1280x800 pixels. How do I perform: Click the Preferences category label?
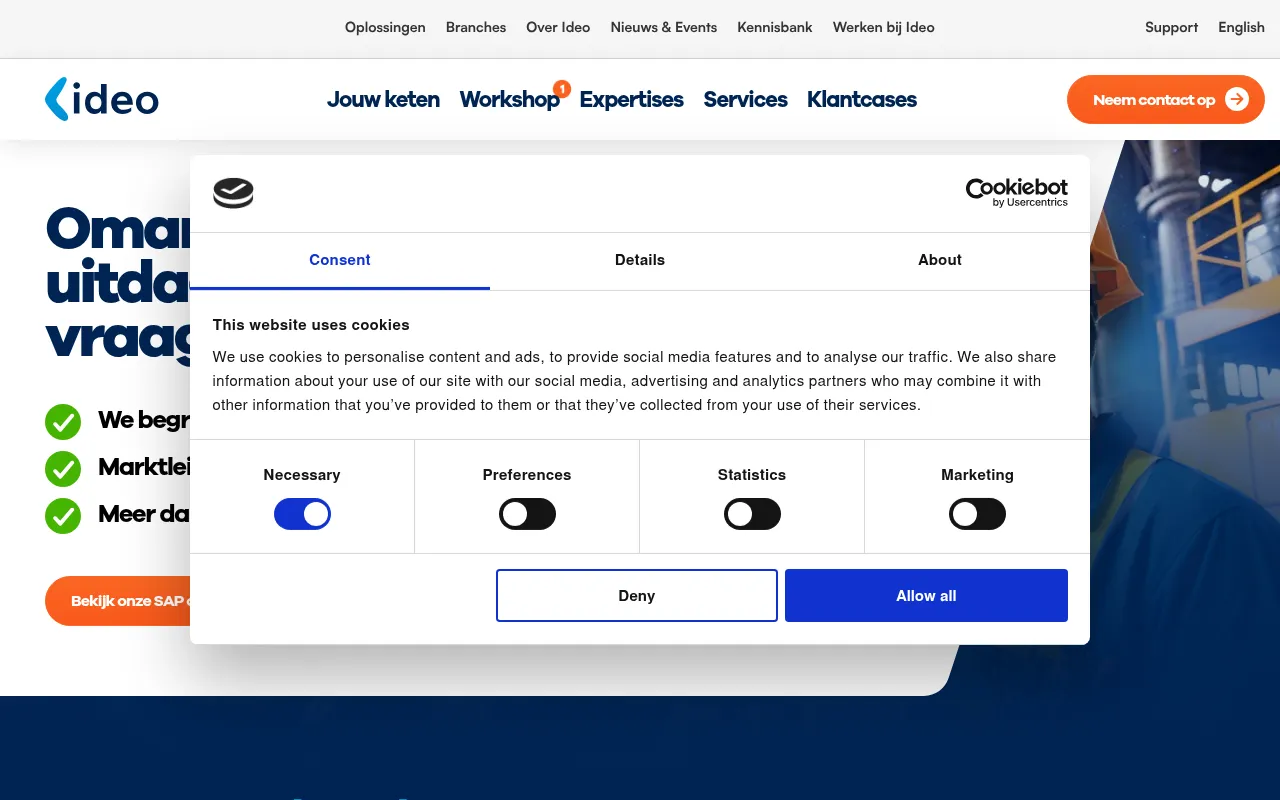(527, 475)
